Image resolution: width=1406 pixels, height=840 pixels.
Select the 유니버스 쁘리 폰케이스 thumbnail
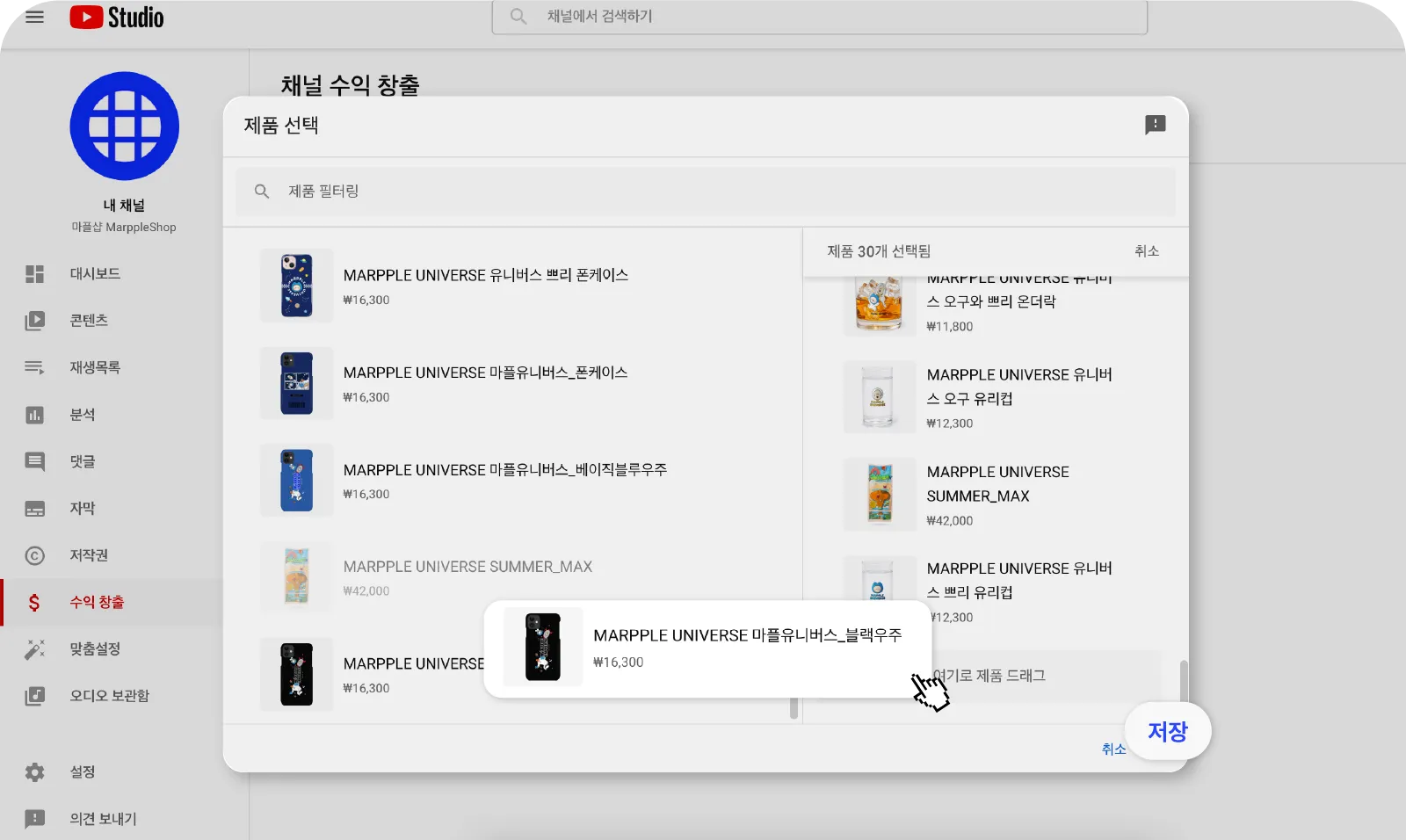(x=297, y=286)
